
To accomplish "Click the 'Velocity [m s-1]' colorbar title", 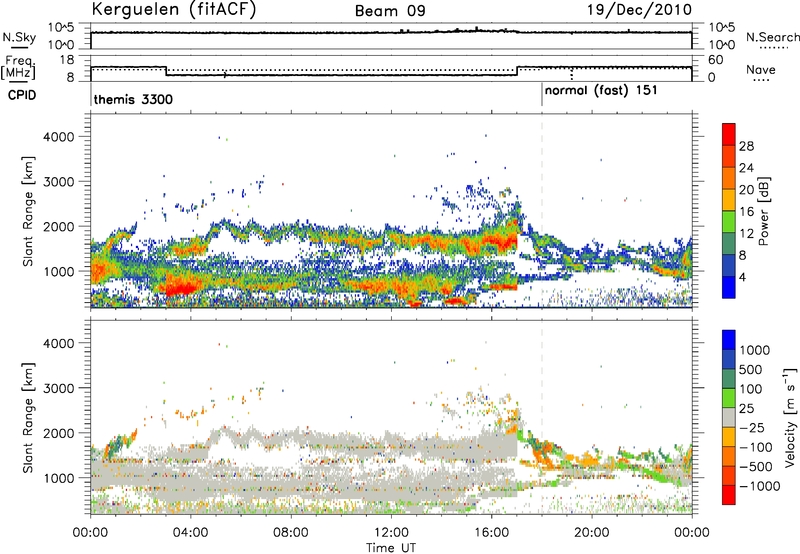I will pyautogui.click(x=791, y=417).
